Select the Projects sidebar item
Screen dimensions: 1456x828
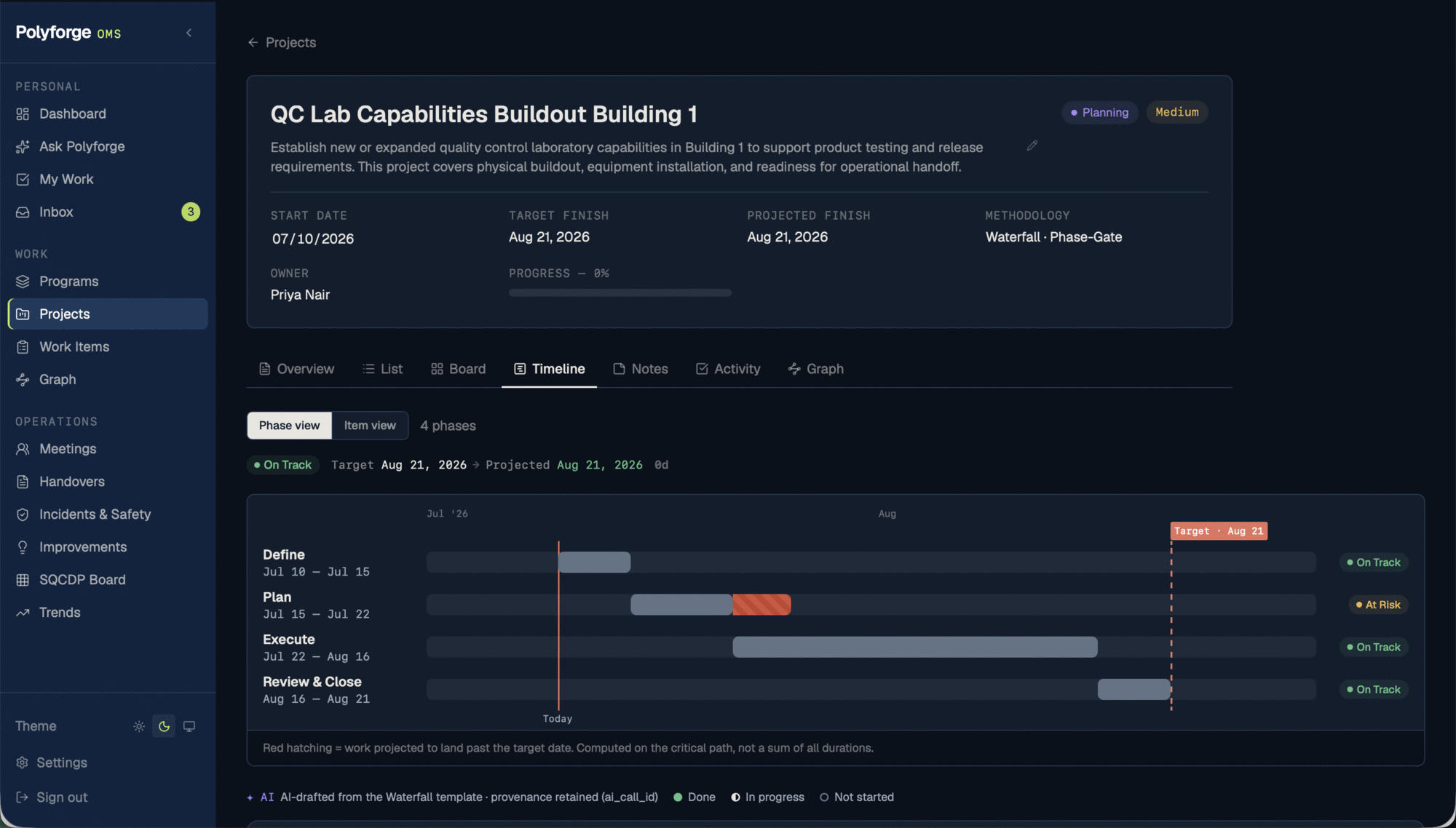[x=108, y=314]
